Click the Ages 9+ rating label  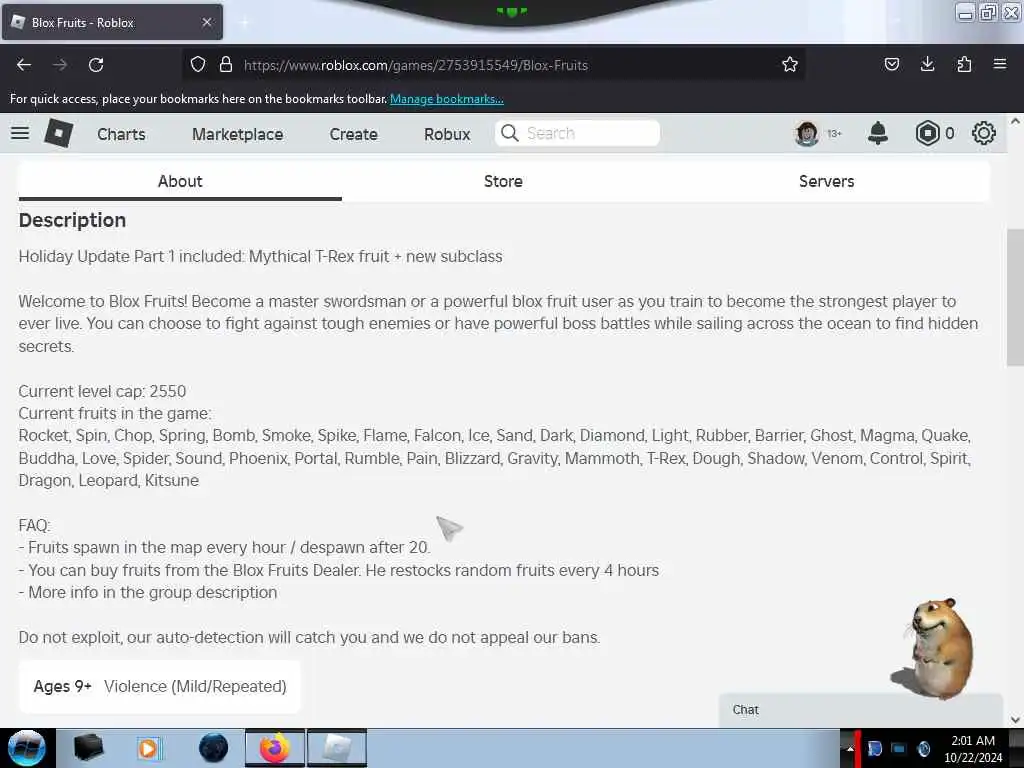63,686
